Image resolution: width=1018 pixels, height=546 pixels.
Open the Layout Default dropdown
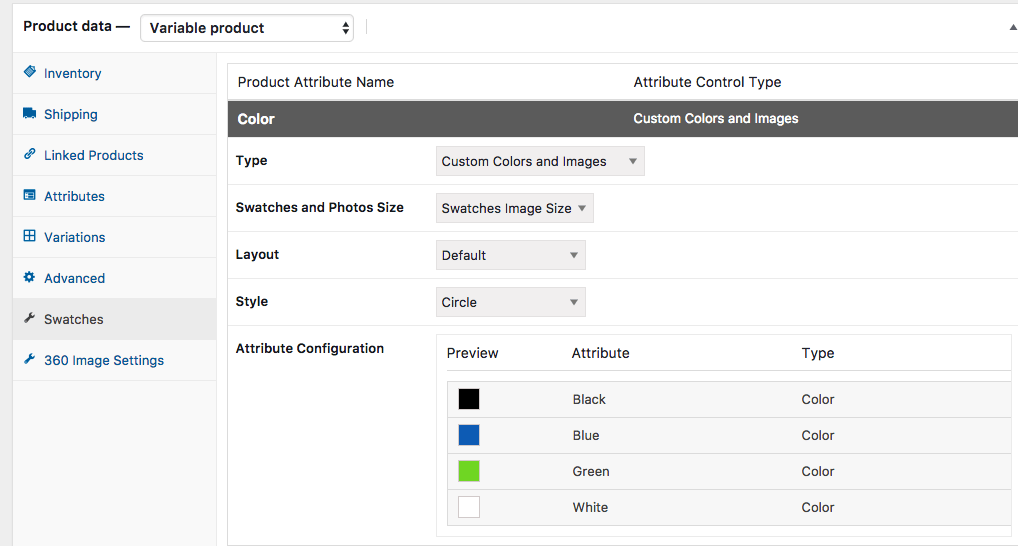click(510, 255)
